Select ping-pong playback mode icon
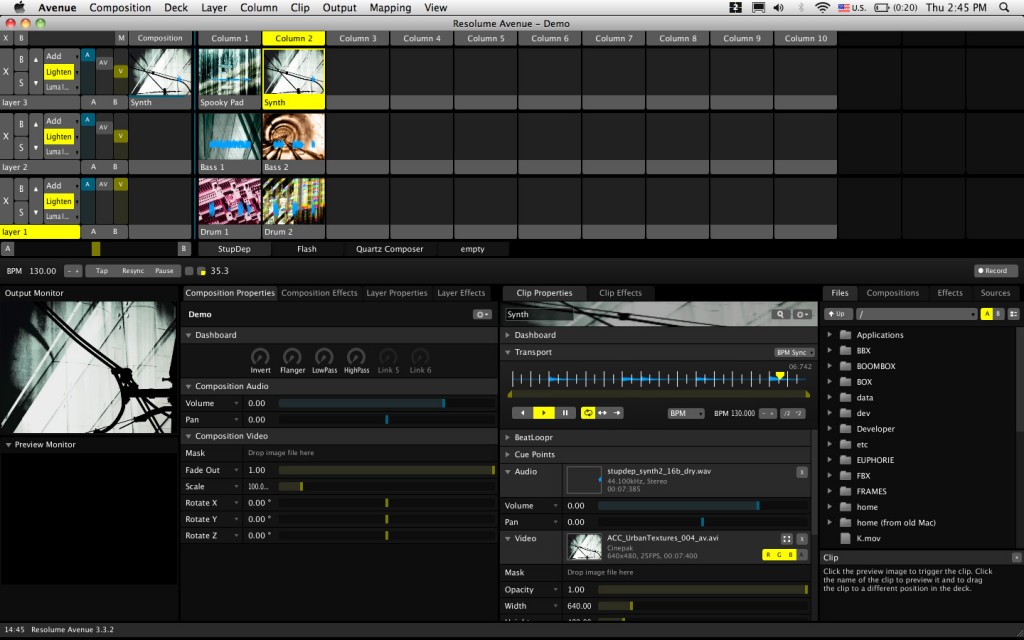 click(x=602, y=413)
